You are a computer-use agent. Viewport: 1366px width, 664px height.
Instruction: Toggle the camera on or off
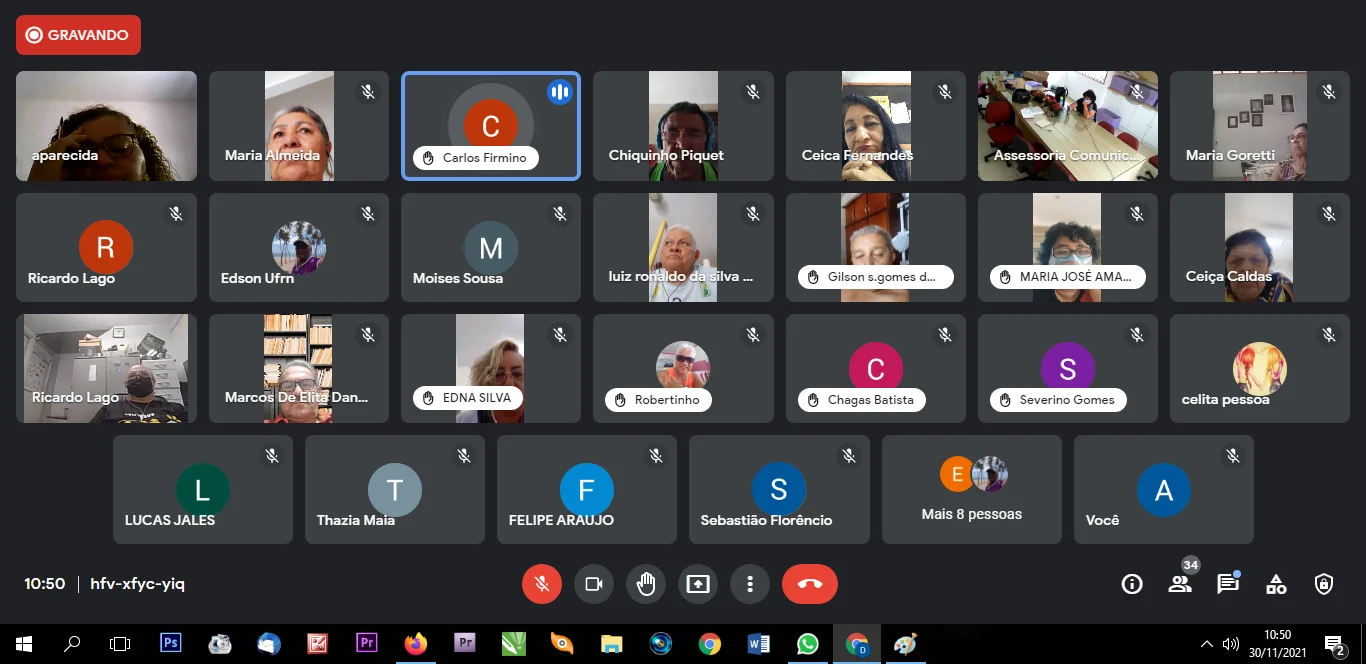tap(594, 584)
